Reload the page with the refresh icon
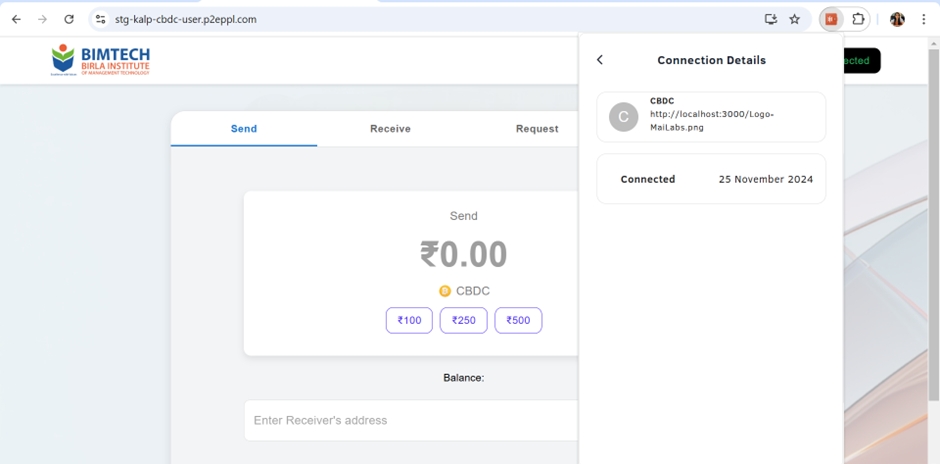The width and height of the screenshot is (940, 464). tap(68, 19)
